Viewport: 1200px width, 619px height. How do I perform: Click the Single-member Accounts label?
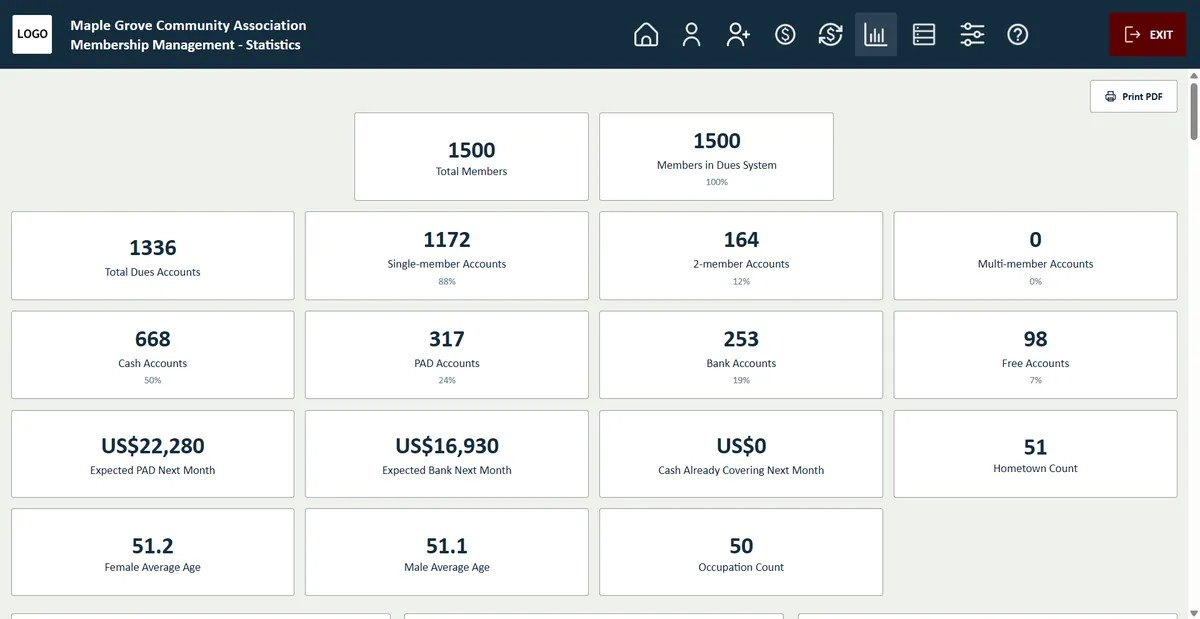[x=447, y=264]
